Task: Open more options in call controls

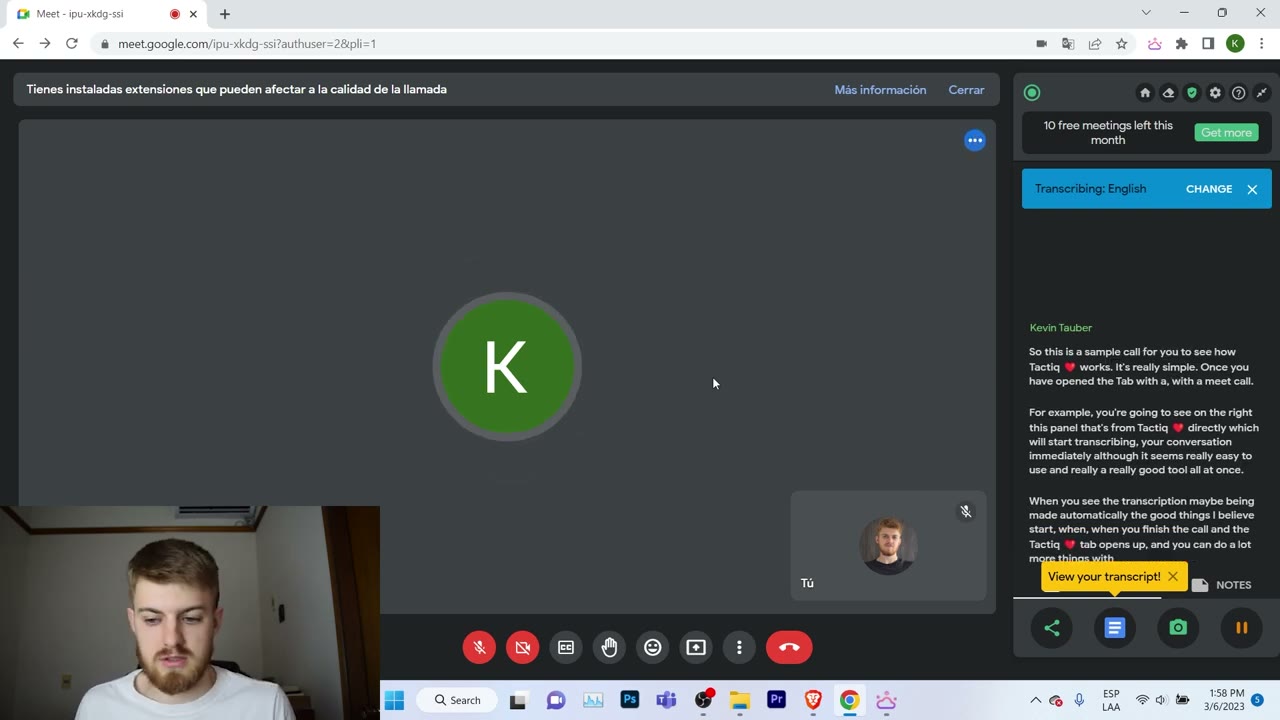Action: click(x=739, y=647)
